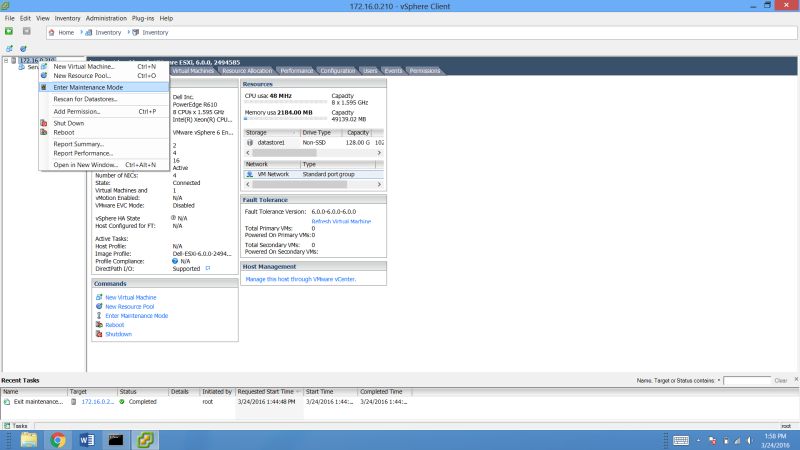Click the new resource pool toolbar icon
The image size is (800, 450).
click(x=23, y=48)
